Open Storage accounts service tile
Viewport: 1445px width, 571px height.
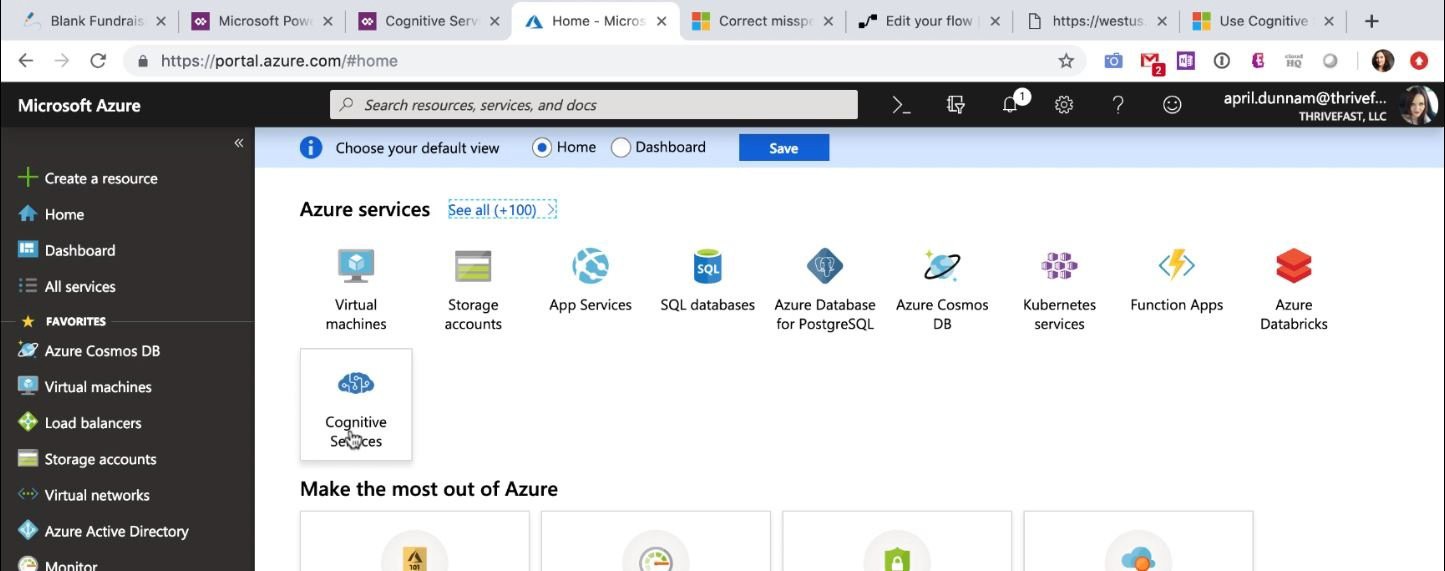pyautogui.click(x=473, y=289)
